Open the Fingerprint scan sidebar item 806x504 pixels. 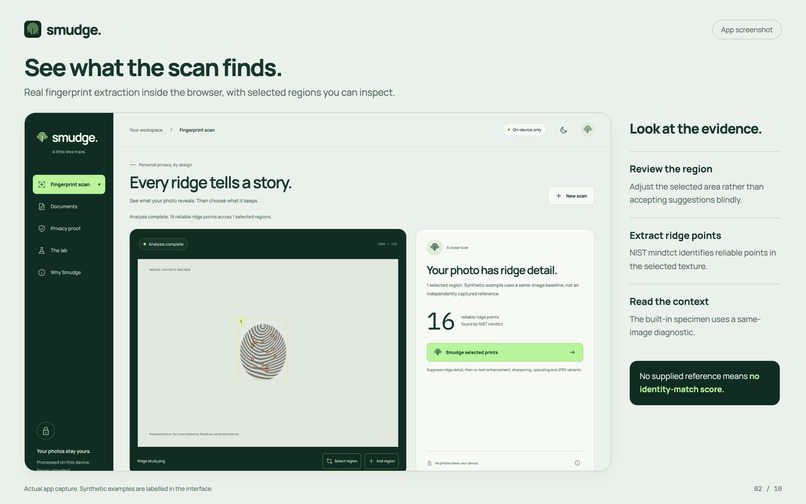69,184
